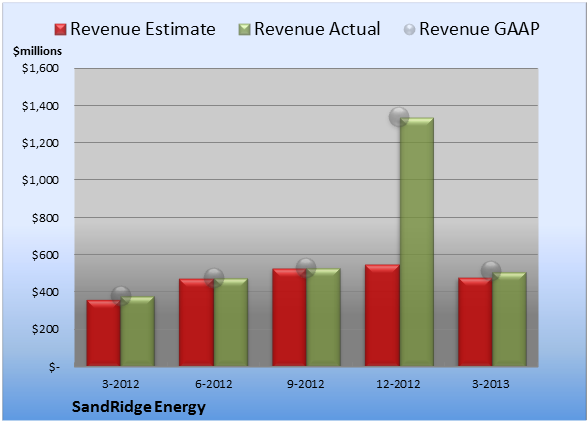588x422 pixels.
Task: Click the gray Revenue GAAP legend marker
Action: (410, 30)
